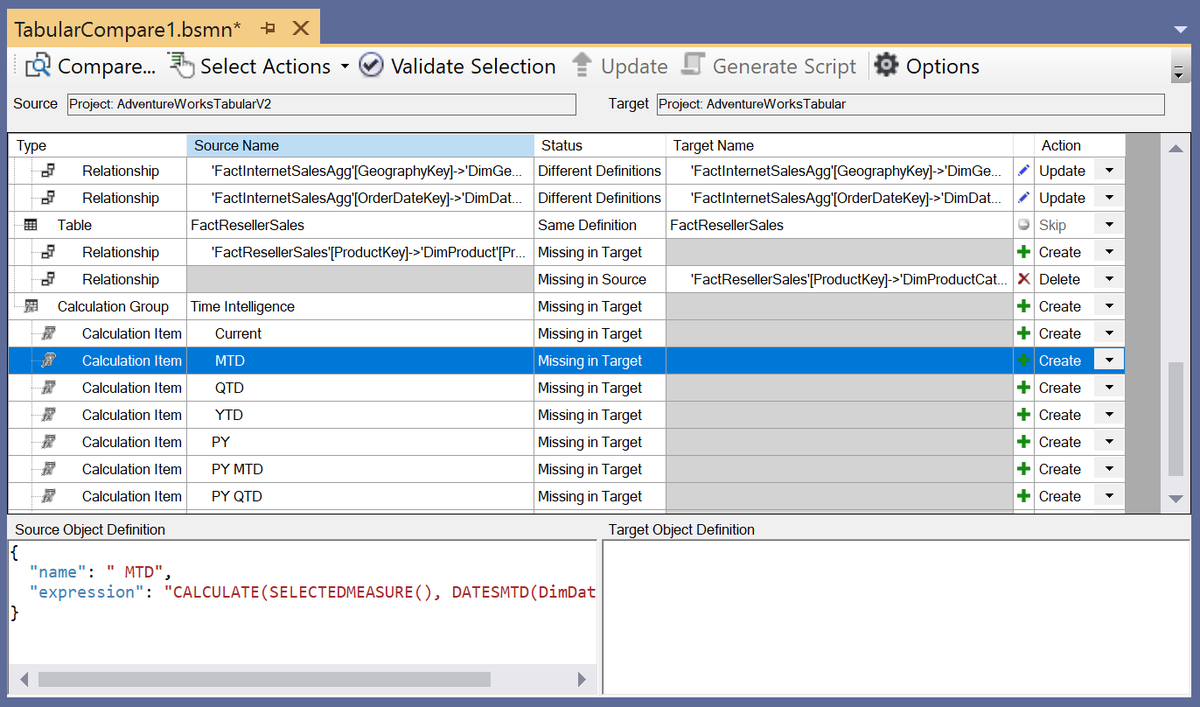Open action dropdown for the Delete relationship row
This screenshot has width=1200, height=707.
pyautogui.click(x=1109, y=279)
